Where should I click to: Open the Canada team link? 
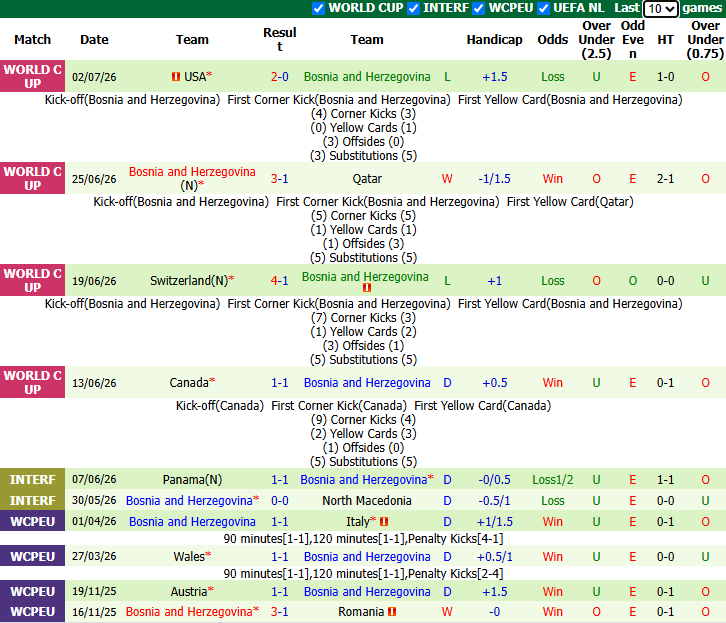coord(189,383)
